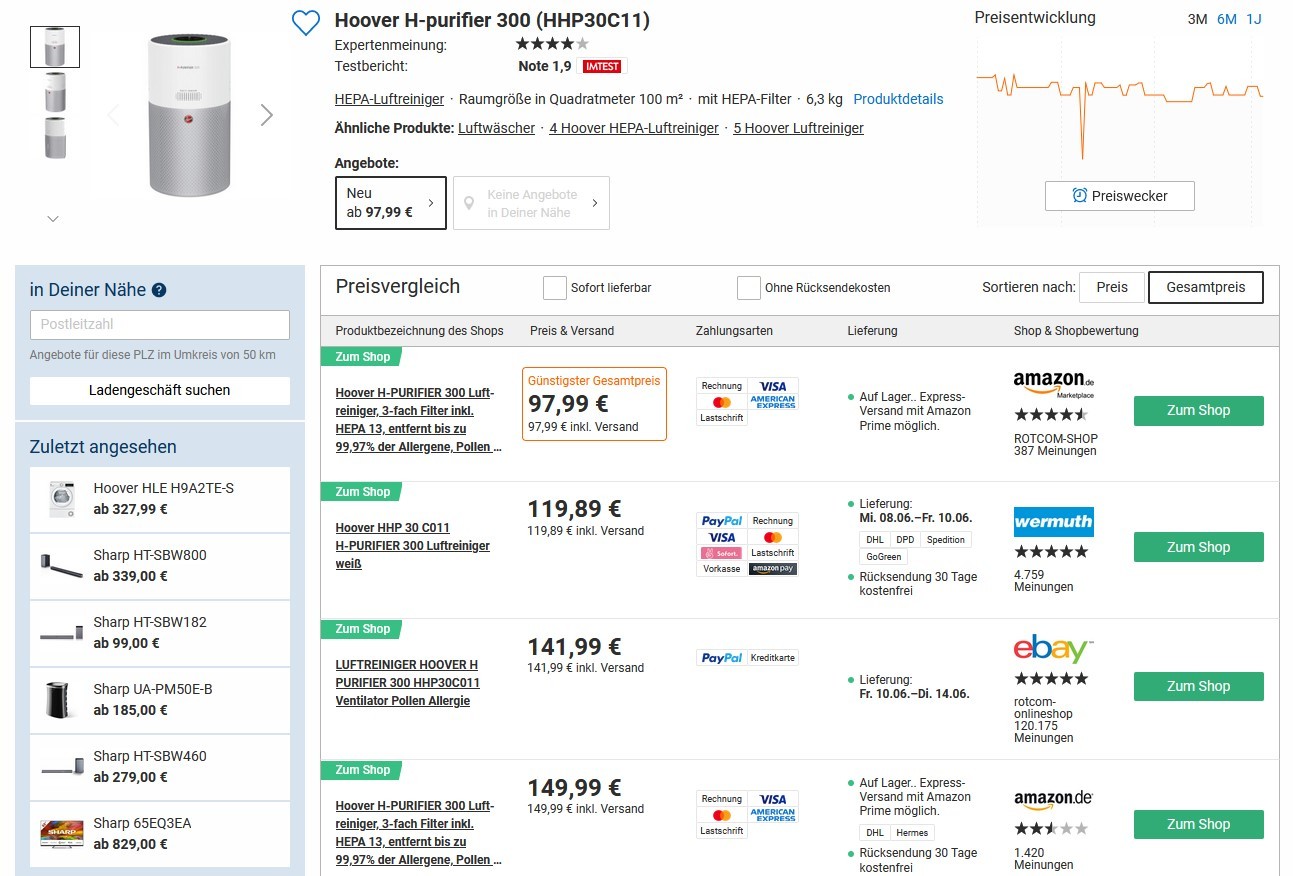Click Zum Shop tag on 141,99 € row
This screenshot has width=1293, height=876.
click(361, 629)
